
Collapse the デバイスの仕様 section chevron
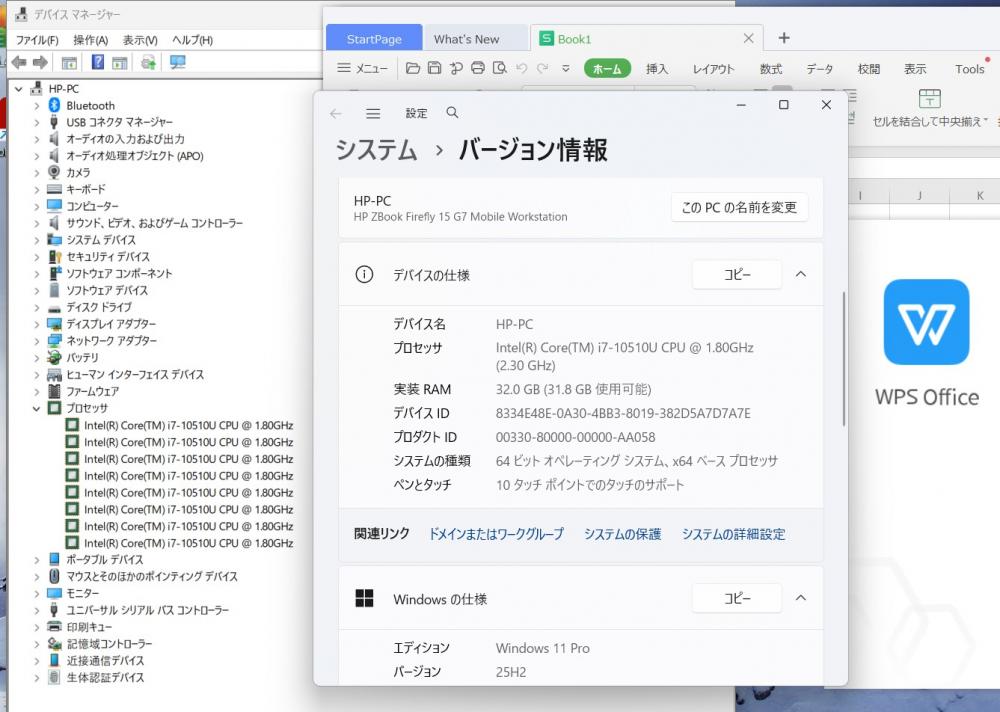point(800,274)
